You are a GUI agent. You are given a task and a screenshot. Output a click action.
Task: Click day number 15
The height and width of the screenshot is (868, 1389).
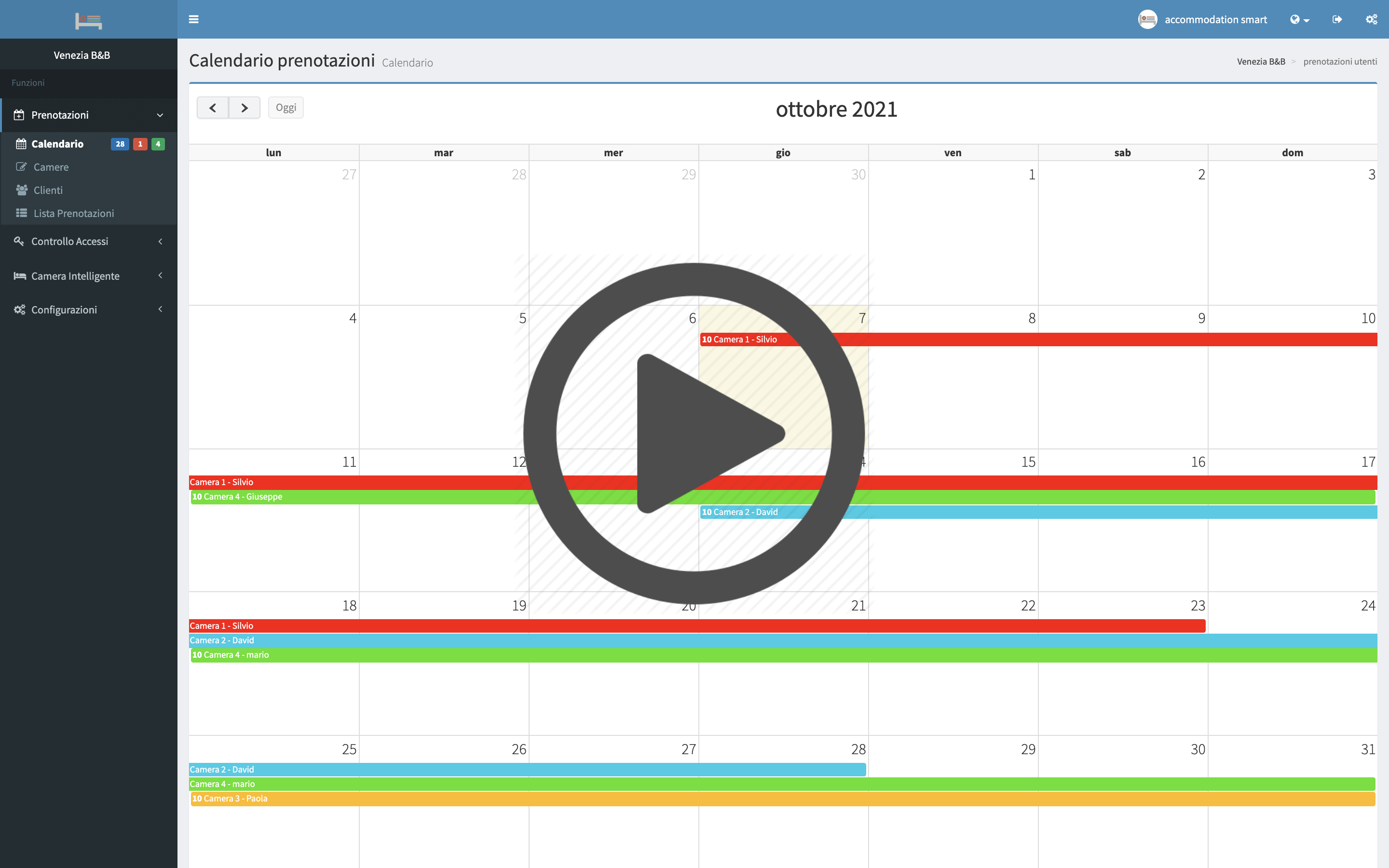coord(1028,462)
